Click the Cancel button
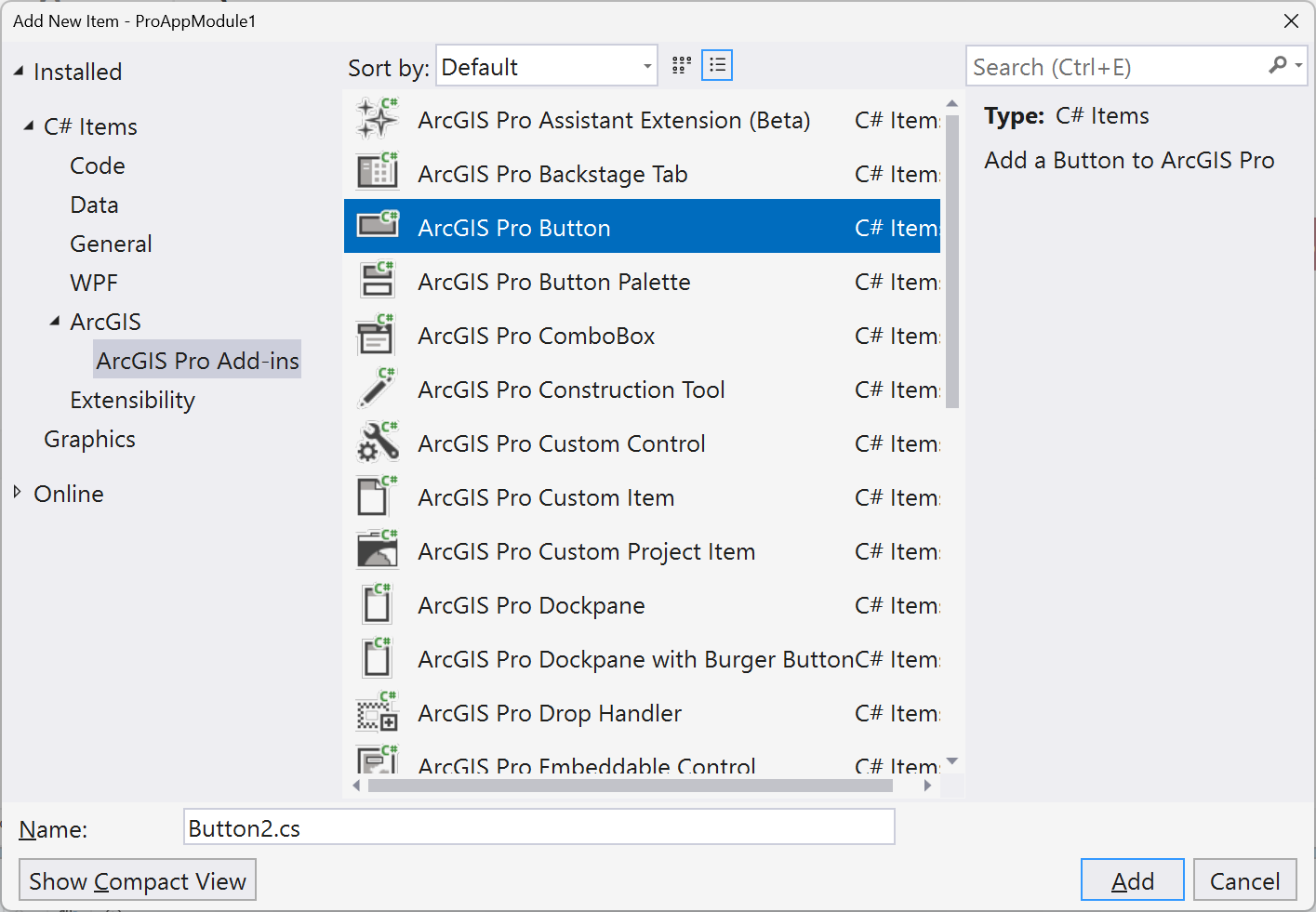The width and height of the screenshot is (1316, 912). click(1244, 879)
